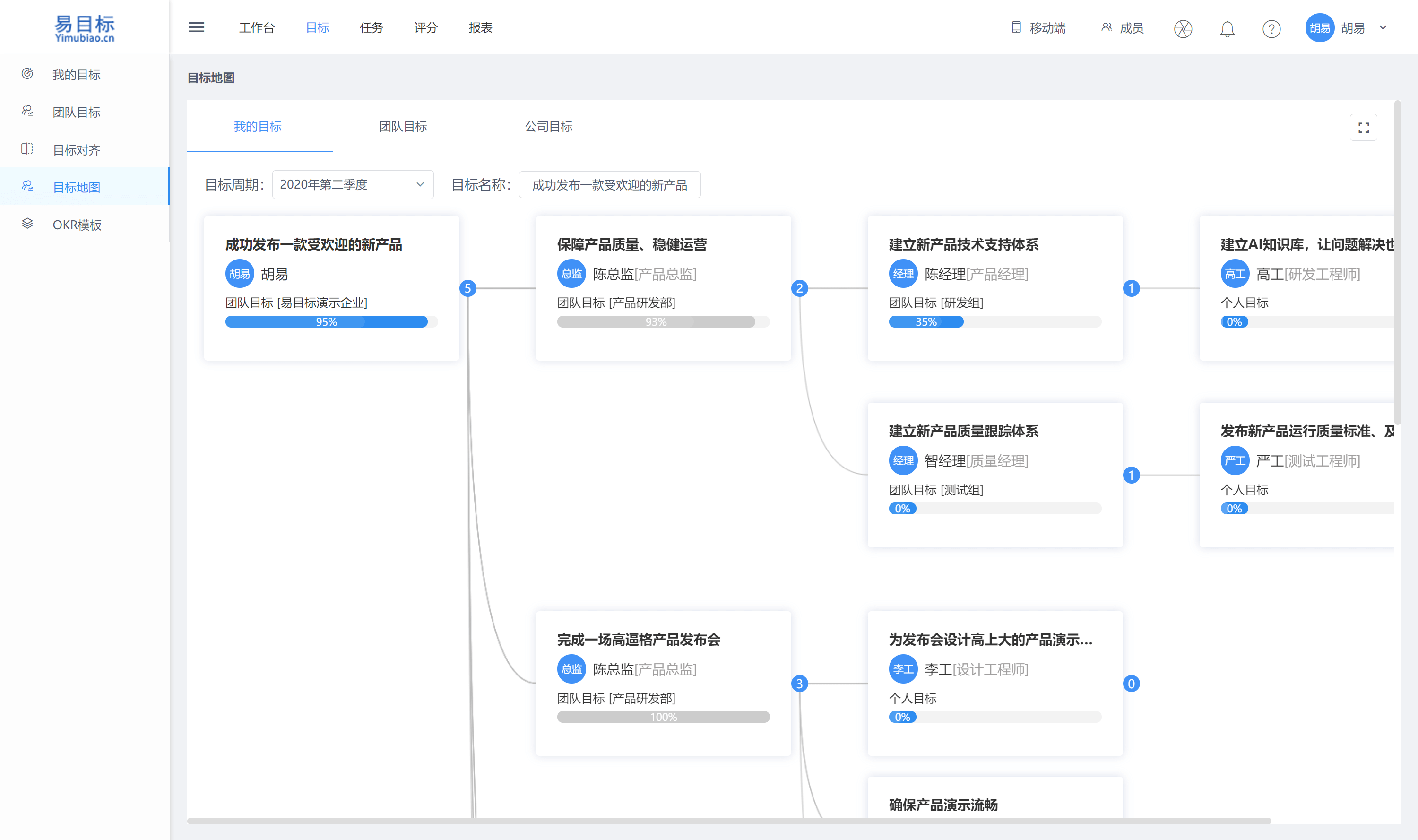
Task: Toggle node badge 2 after 保障产品质量 card
Action: [x=800, y=288]
